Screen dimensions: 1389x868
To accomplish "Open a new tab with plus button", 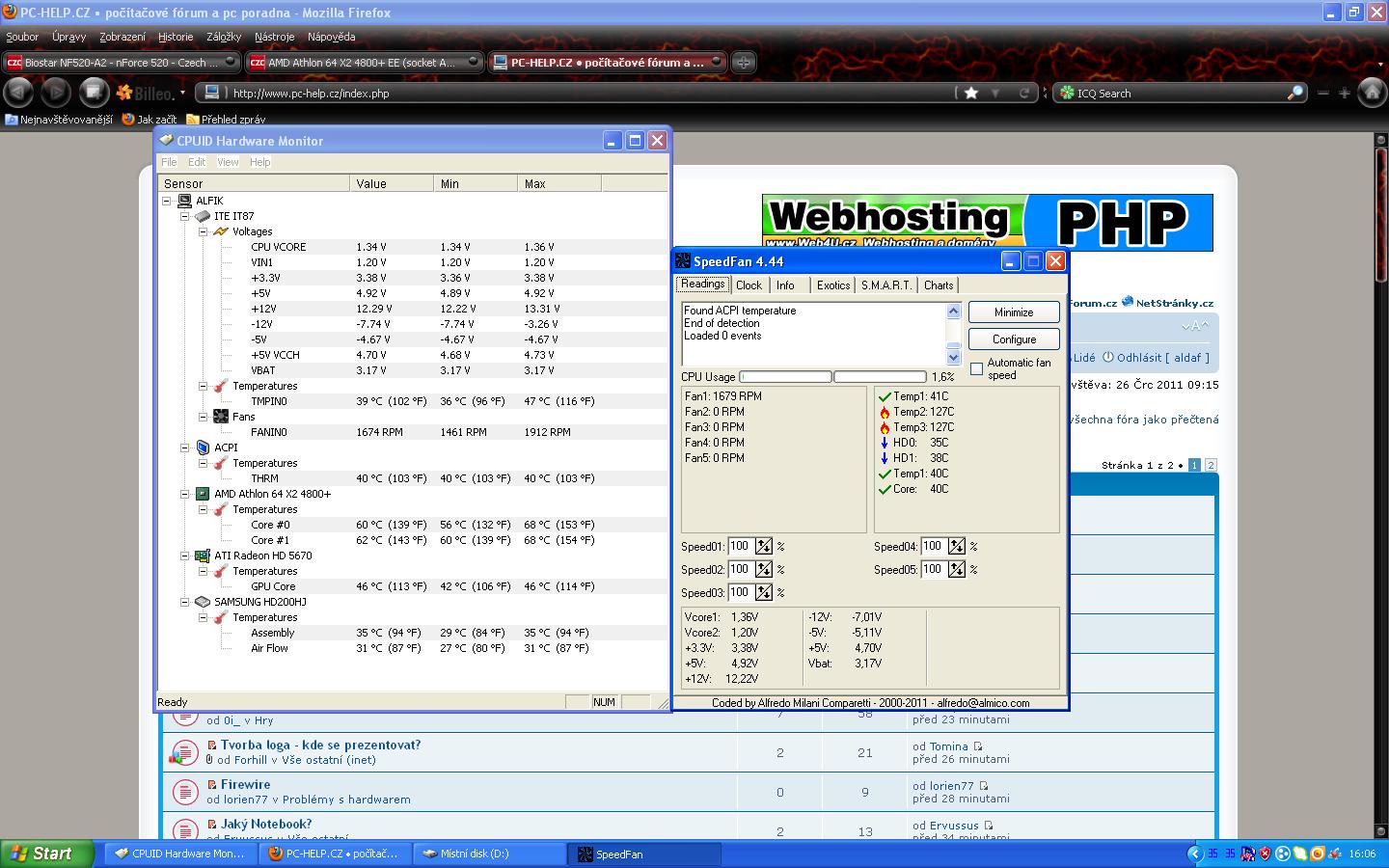I will point(744,63).
